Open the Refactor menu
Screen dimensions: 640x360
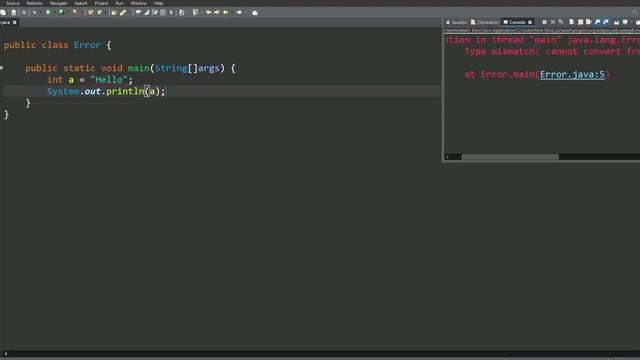34,3
